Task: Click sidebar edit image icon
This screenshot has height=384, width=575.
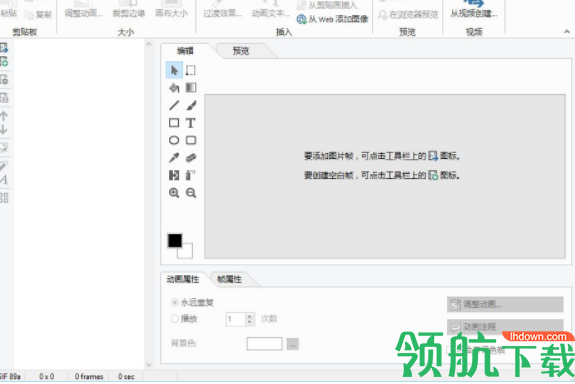Action: coord(4,147)
